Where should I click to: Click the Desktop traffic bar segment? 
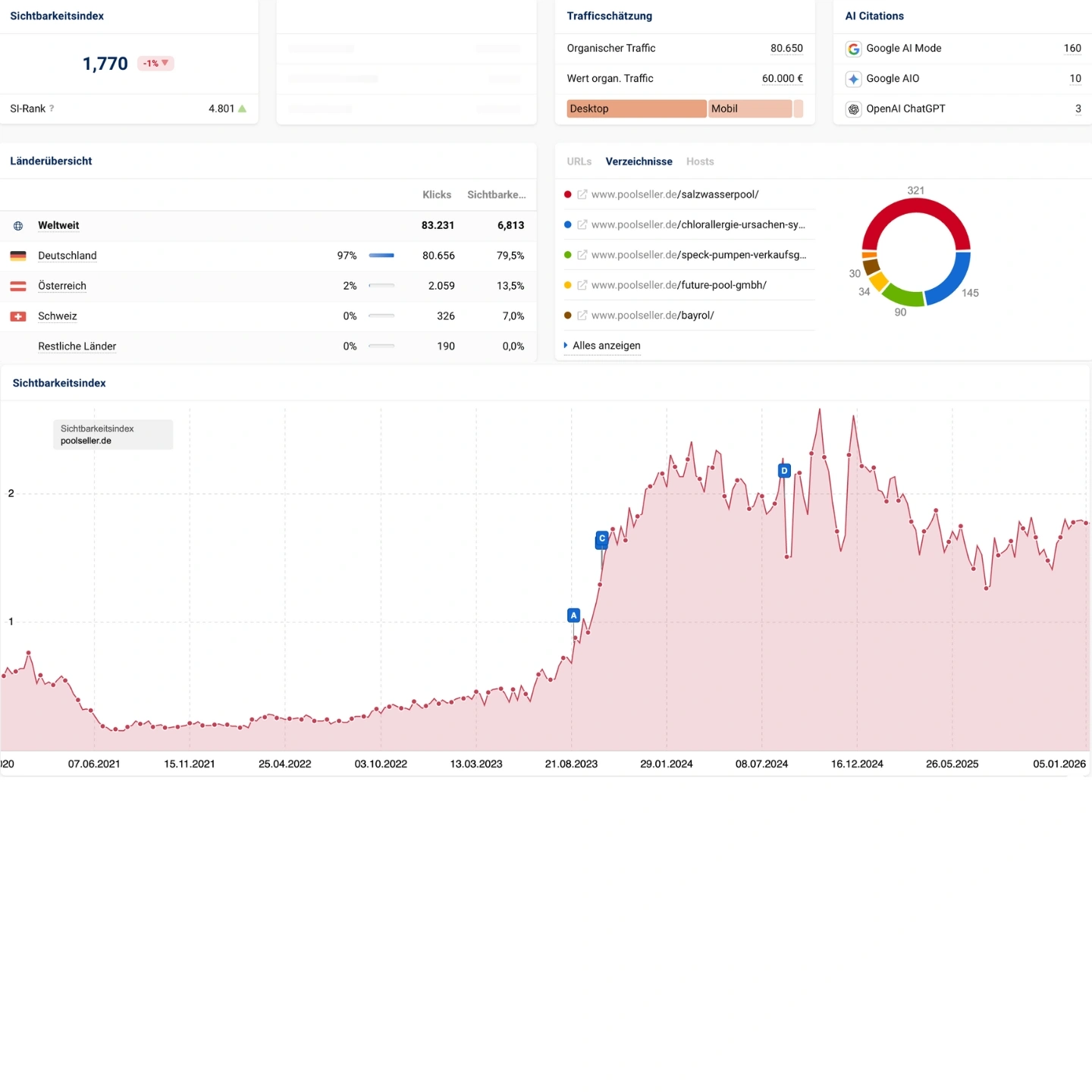pyautogui.click(x=635, y=108)
